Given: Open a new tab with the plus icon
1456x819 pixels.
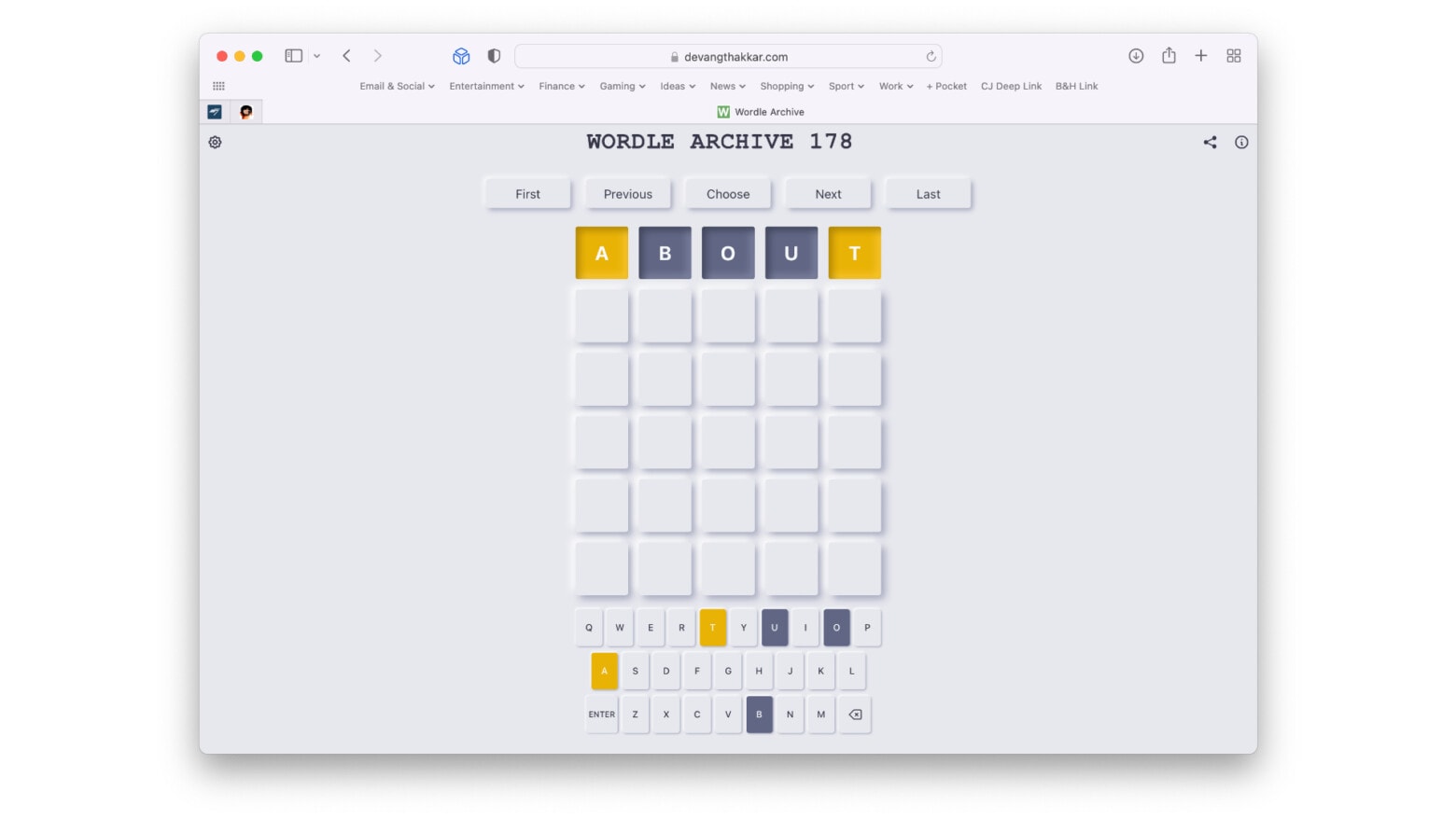Looking at the screenshot, I should (1201, 56).
